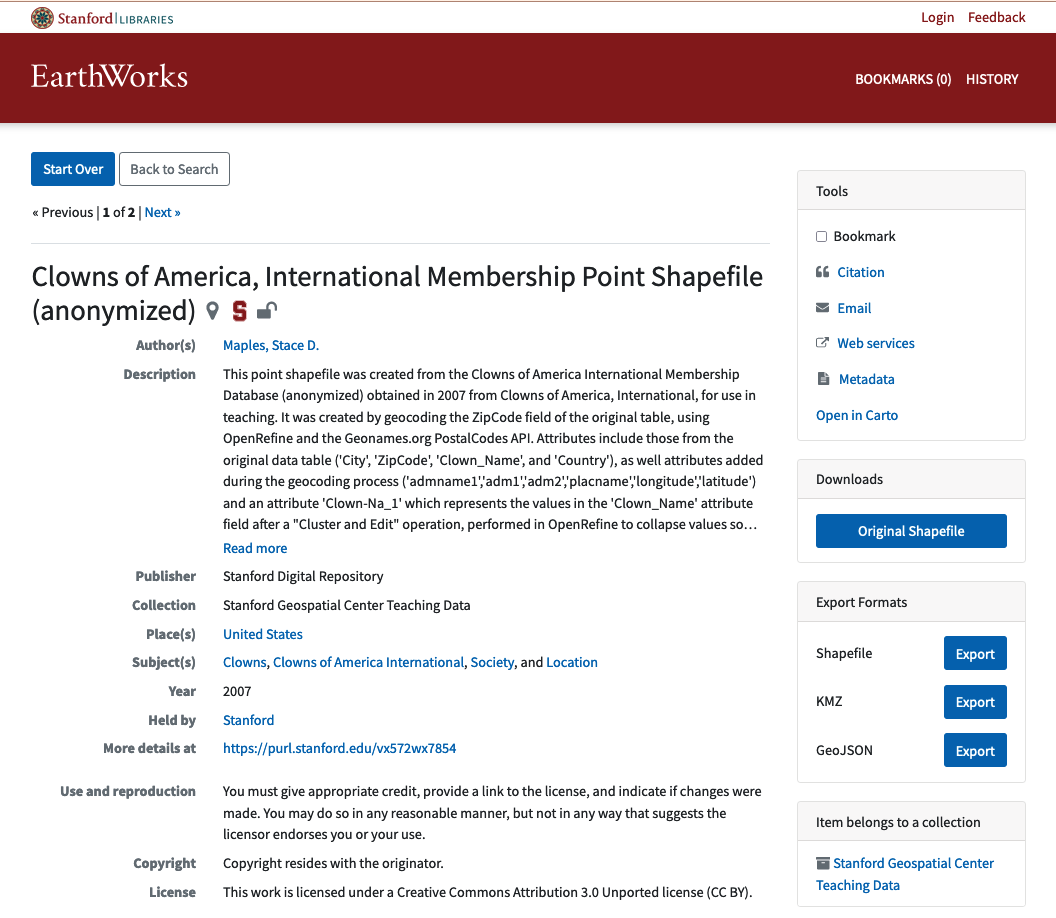The image size is (1056, 918).
Task: Click the point-geometry marker icon by title
Action: pos(212,311)
